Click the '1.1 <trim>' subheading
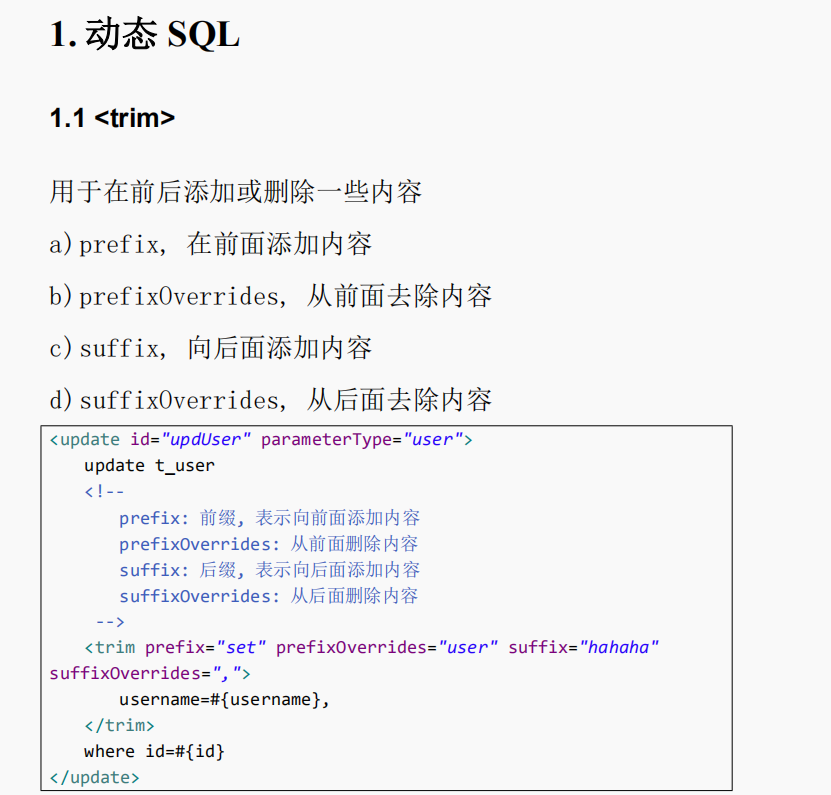831x795 pixels. pos(112,118)
